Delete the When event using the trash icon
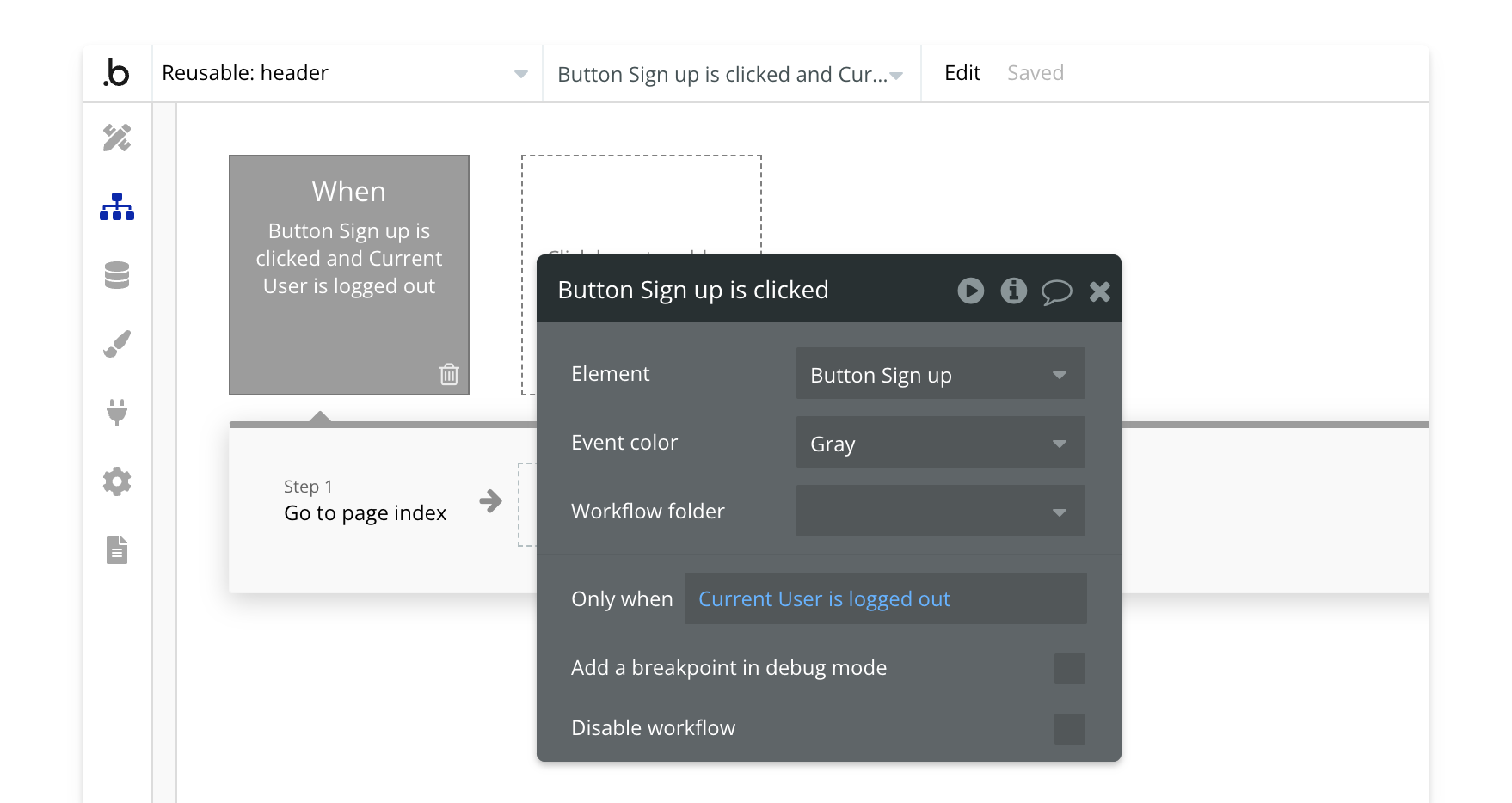This screenshot has width=1512, height=803. click(x=448, y=376)
